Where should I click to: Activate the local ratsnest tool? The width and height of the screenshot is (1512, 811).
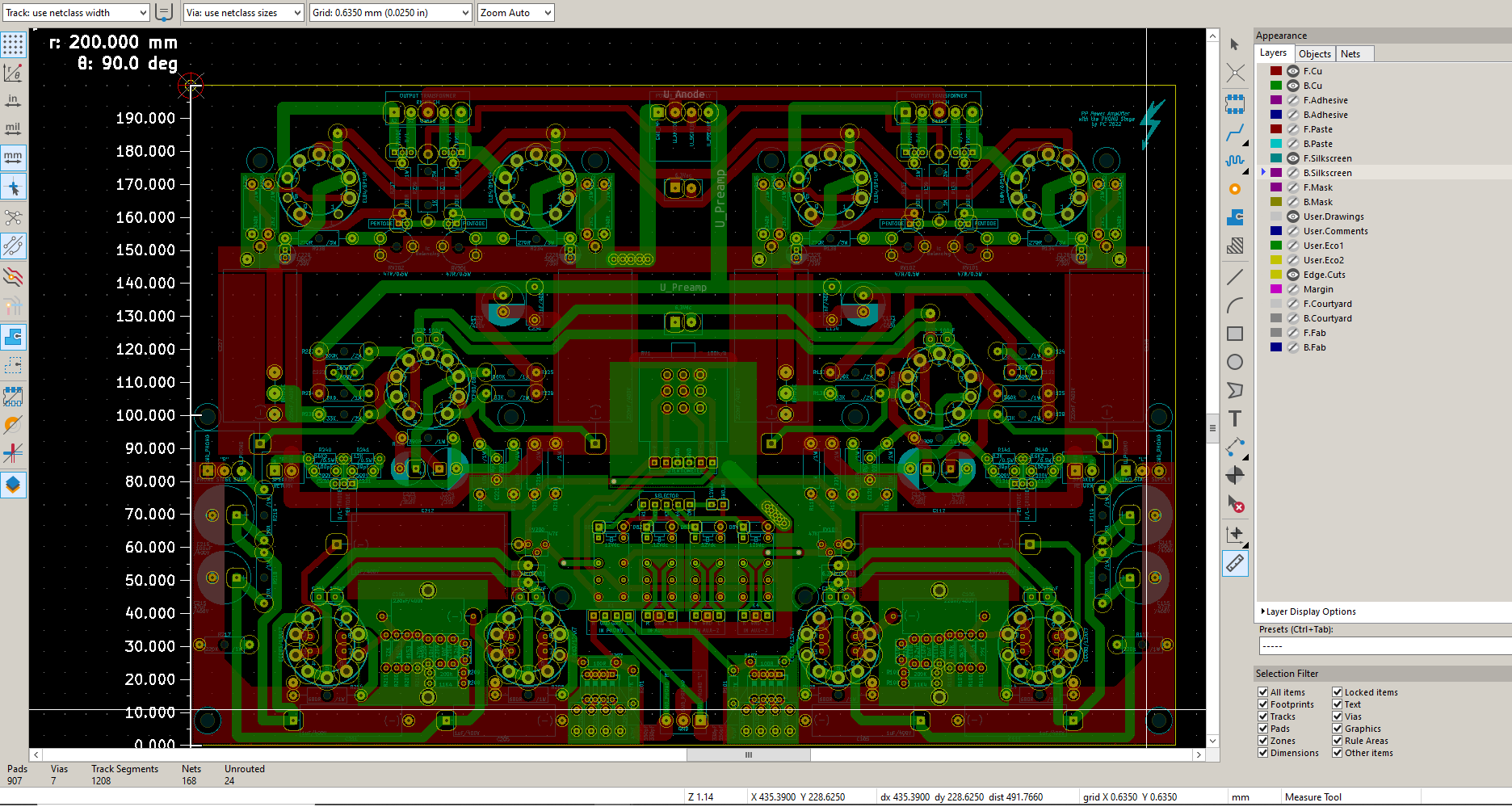1235,74
